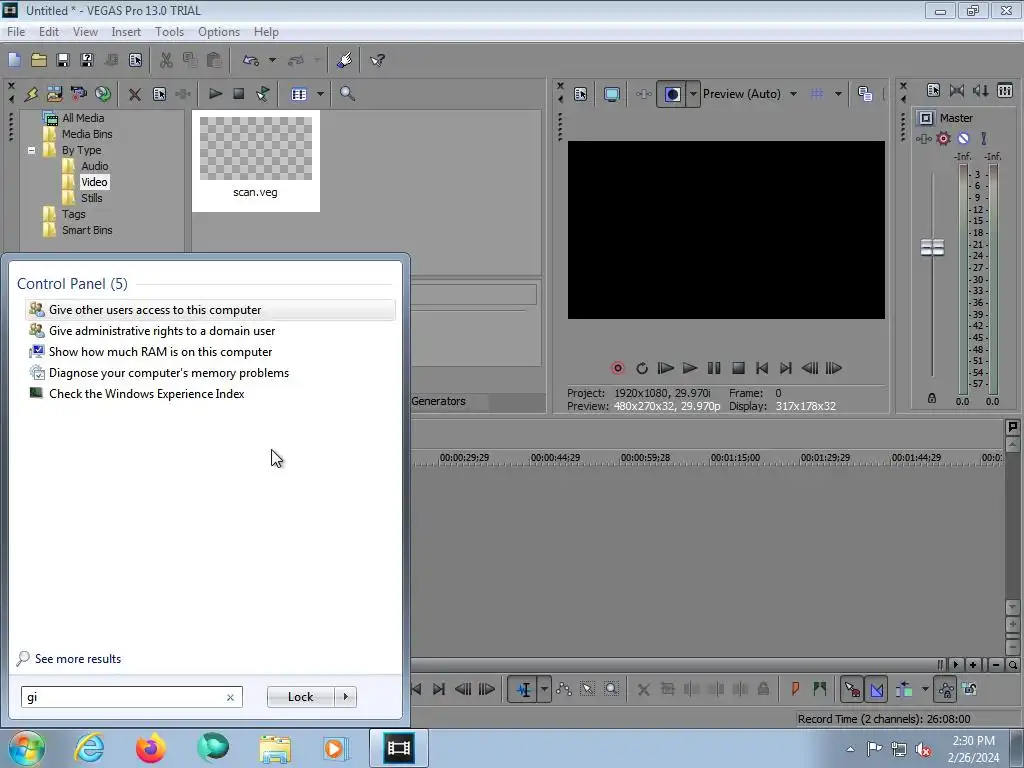Start media preview with the play icon
Viewport: 1024px width, 768px height.
pos(215,94)
